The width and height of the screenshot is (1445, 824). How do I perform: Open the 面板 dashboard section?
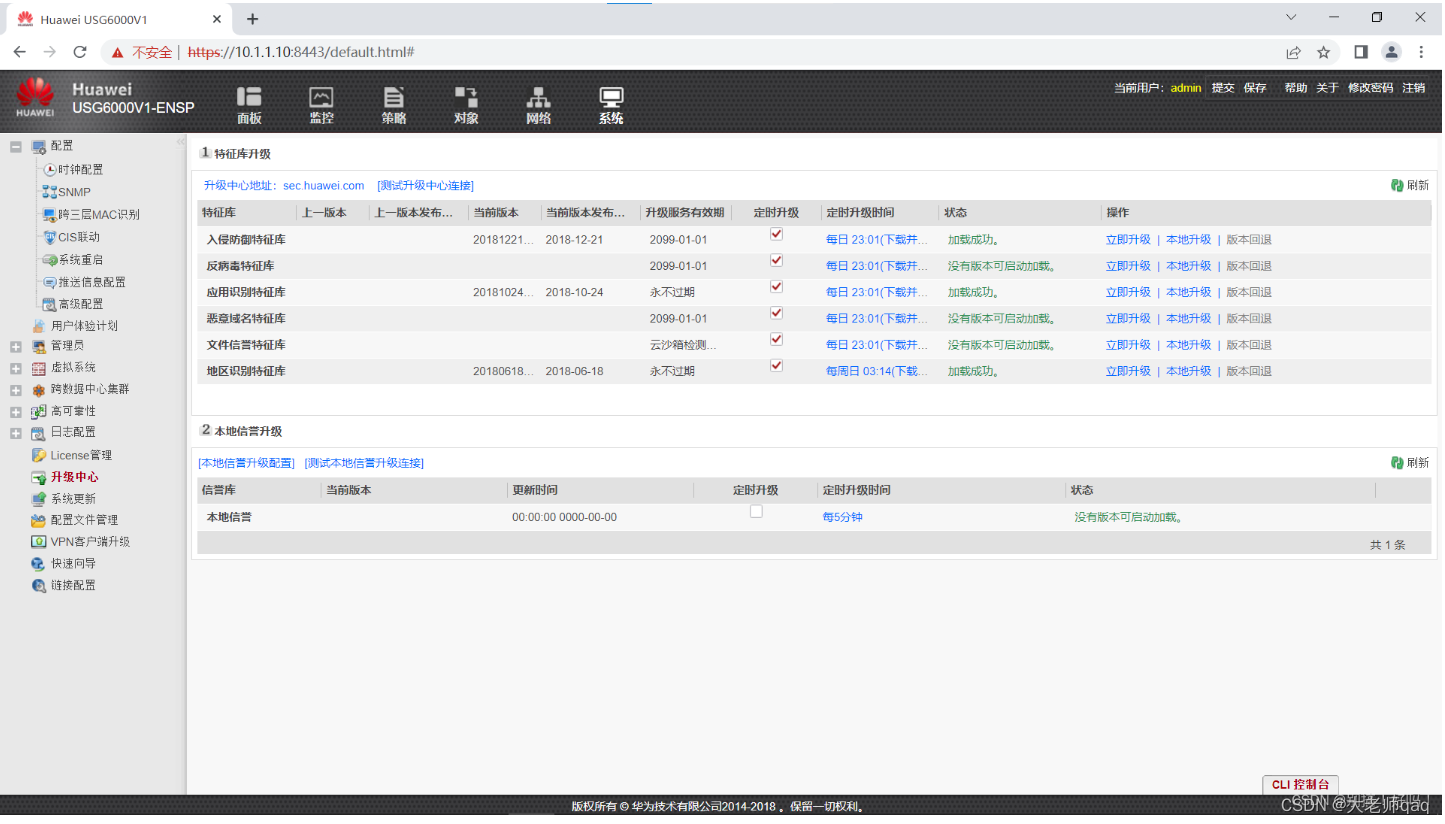coord(249,105)
